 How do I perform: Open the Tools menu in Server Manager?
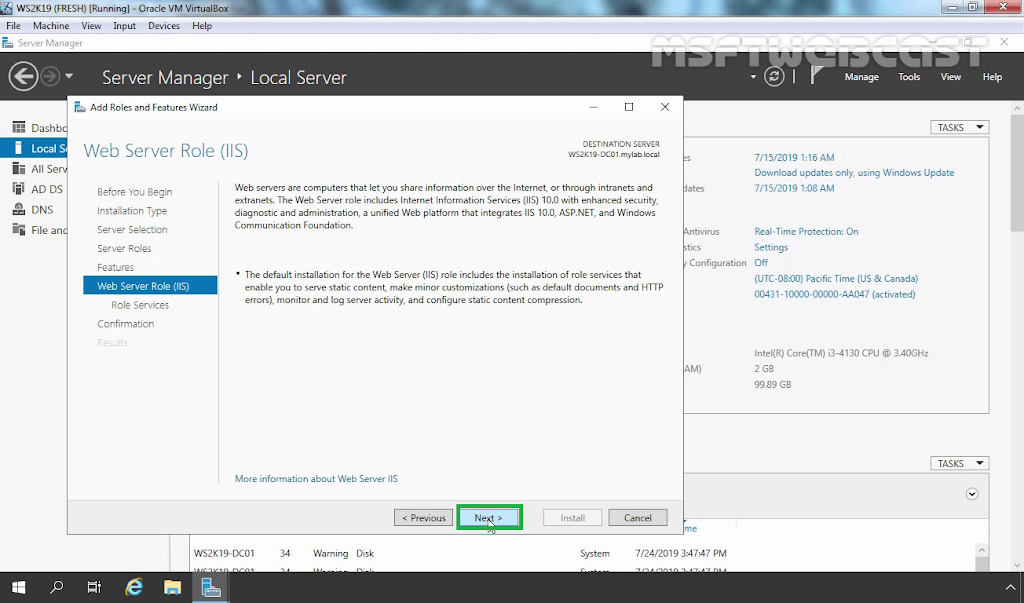point(909,76)
